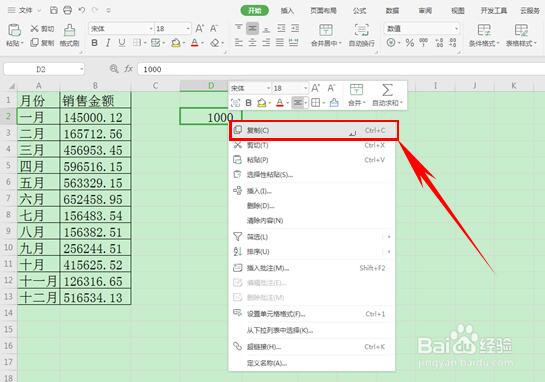Toggle middle vertical alignment in ribbon
The height and width of the screenshot is (382, 545).
252,28
